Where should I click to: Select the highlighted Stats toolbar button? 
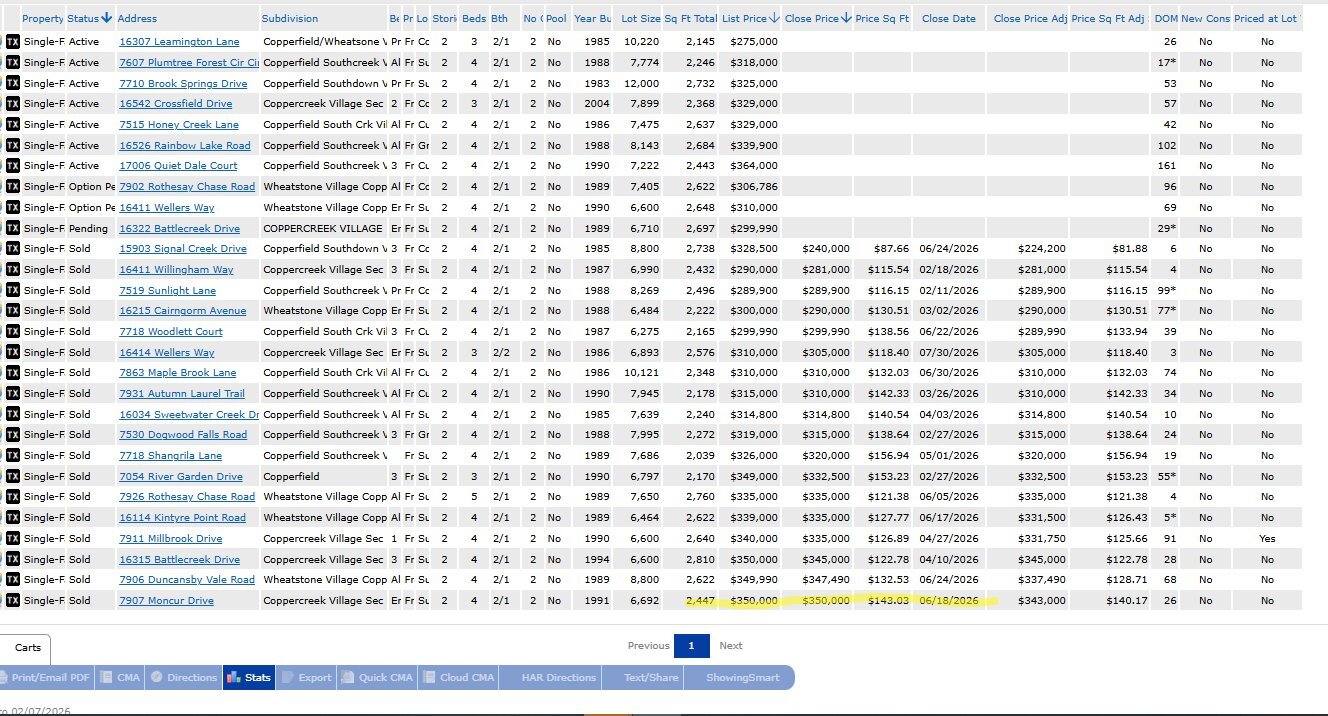pos(249,677)
